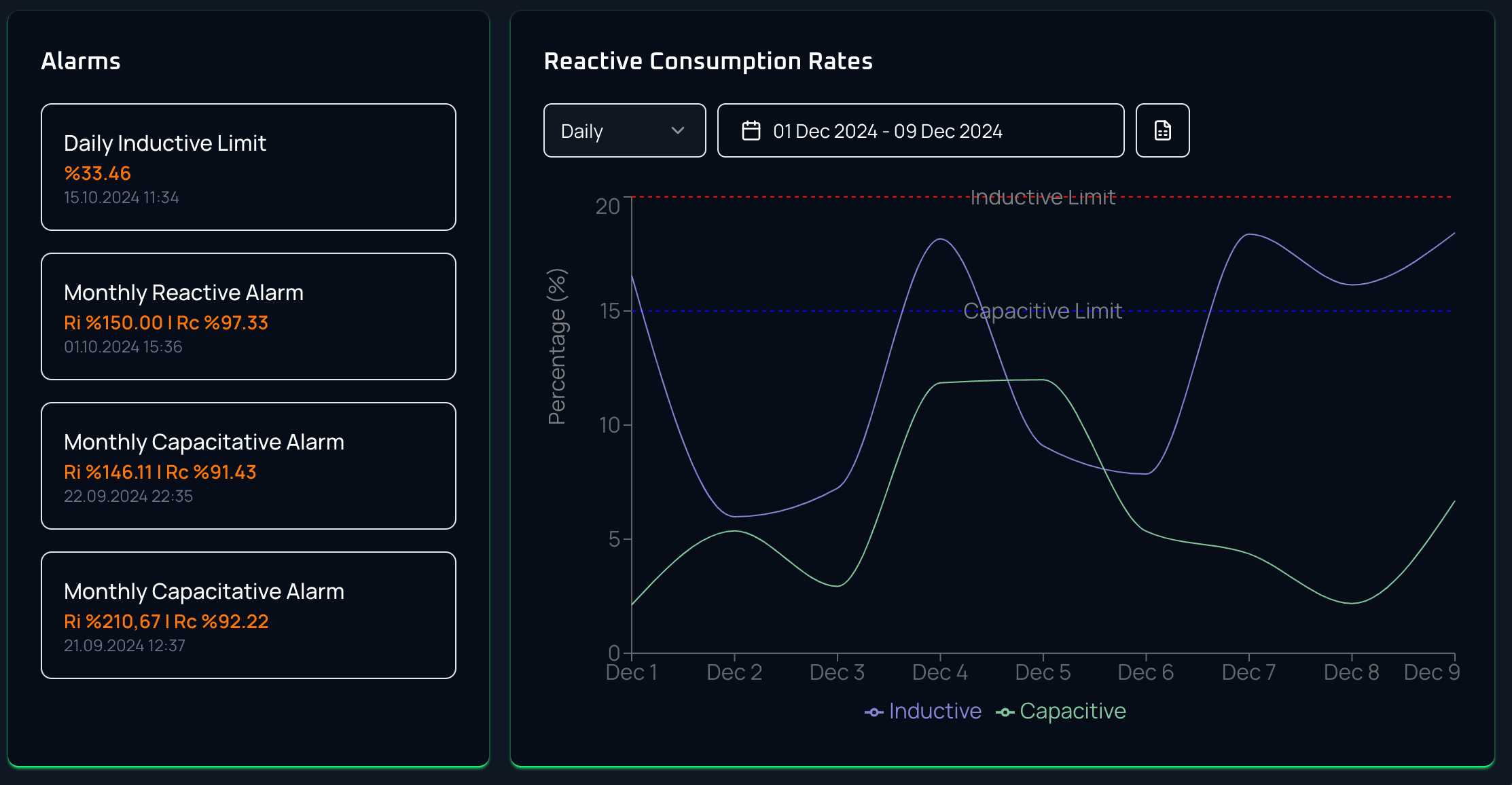Image resolution: width=1512 pixels, height=785 pixels.
Task: Toggle the Capacitive series legend label
Action: 1073,711
